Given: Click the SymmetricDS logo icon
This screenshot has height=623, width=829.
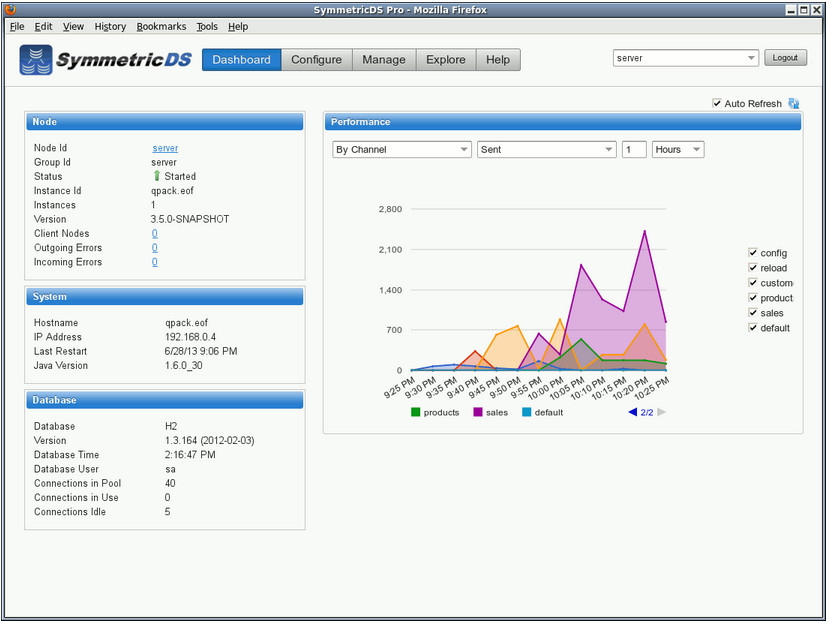Looking at the screenshot, I should tap(36, 60).
